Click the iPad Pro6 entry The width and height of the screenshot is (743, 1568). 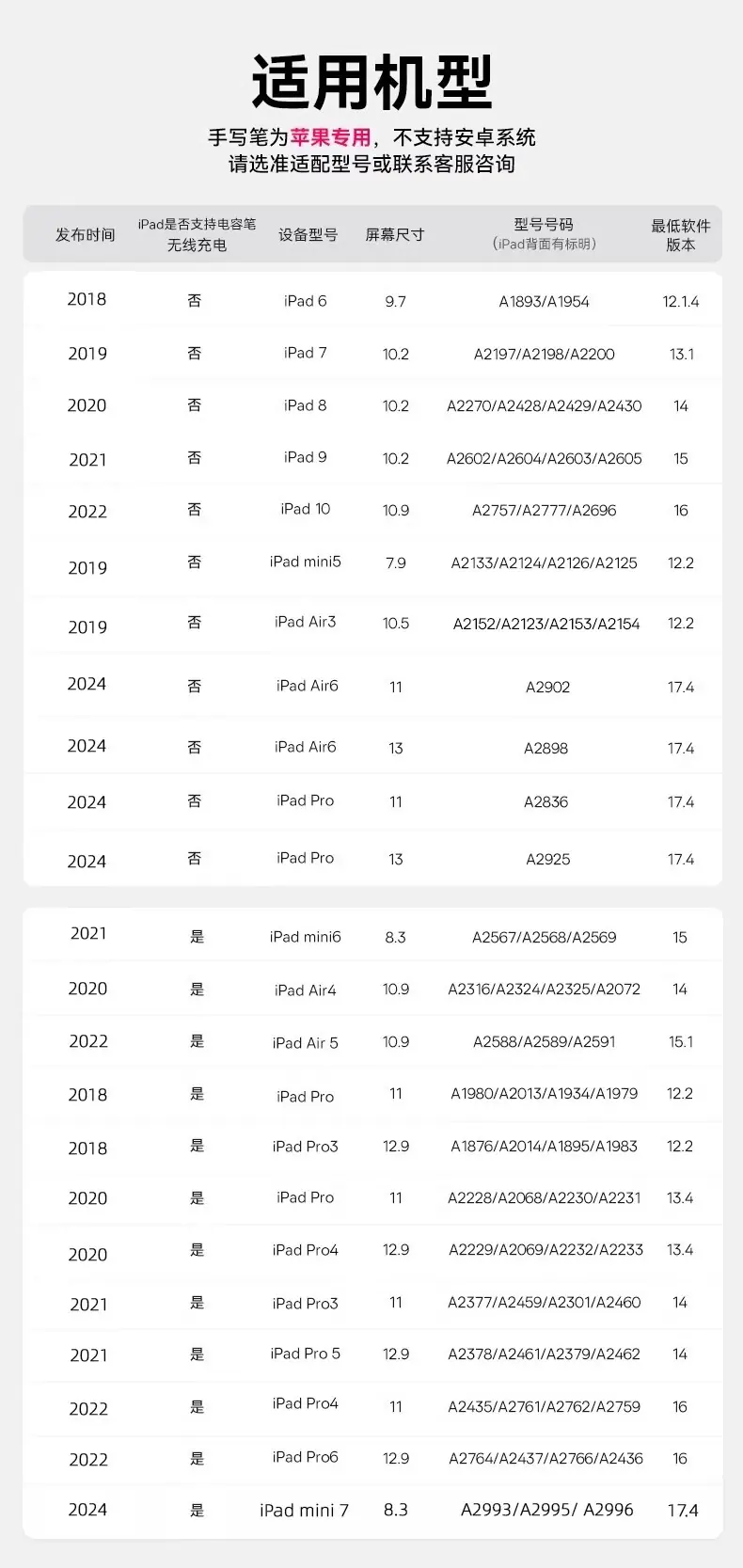coord(305,1457)
